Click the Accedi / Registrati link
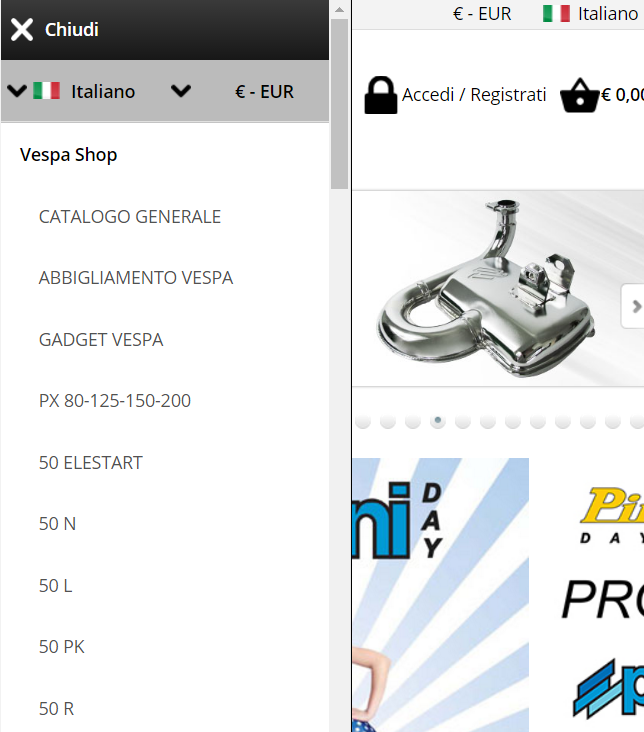This screenshot has height=732, width=644. [x=474, y=95]
